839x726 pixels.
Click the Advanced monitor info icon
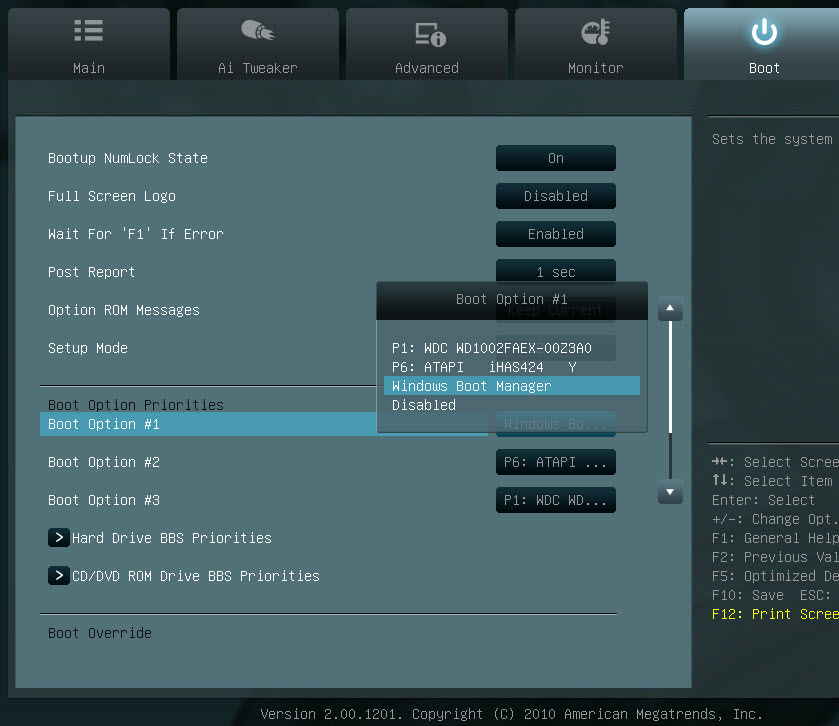coord(427,31)
